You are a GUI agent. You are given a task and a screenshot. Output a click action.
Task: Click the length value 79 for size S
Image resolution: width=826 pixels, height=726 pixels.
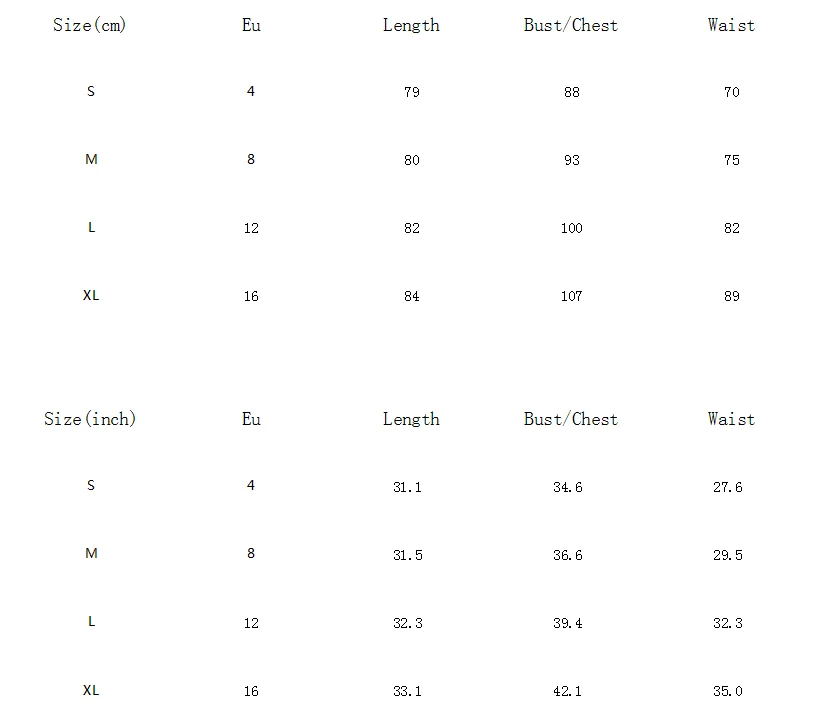[x=411, y=92]
